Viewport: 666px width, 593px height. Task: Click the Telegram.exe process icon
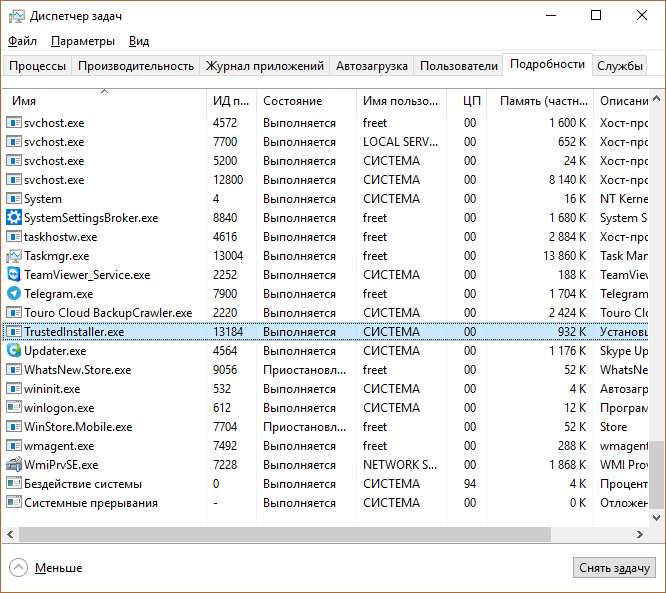point(14,294)
